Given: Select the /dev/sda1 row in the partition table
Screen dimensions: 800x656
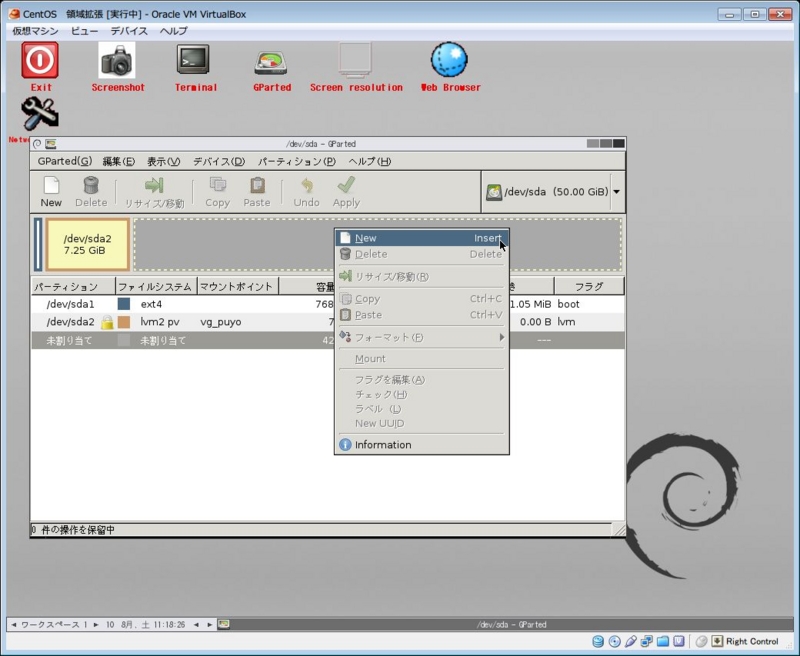Looking at the screenshot, I should [328, 304].
